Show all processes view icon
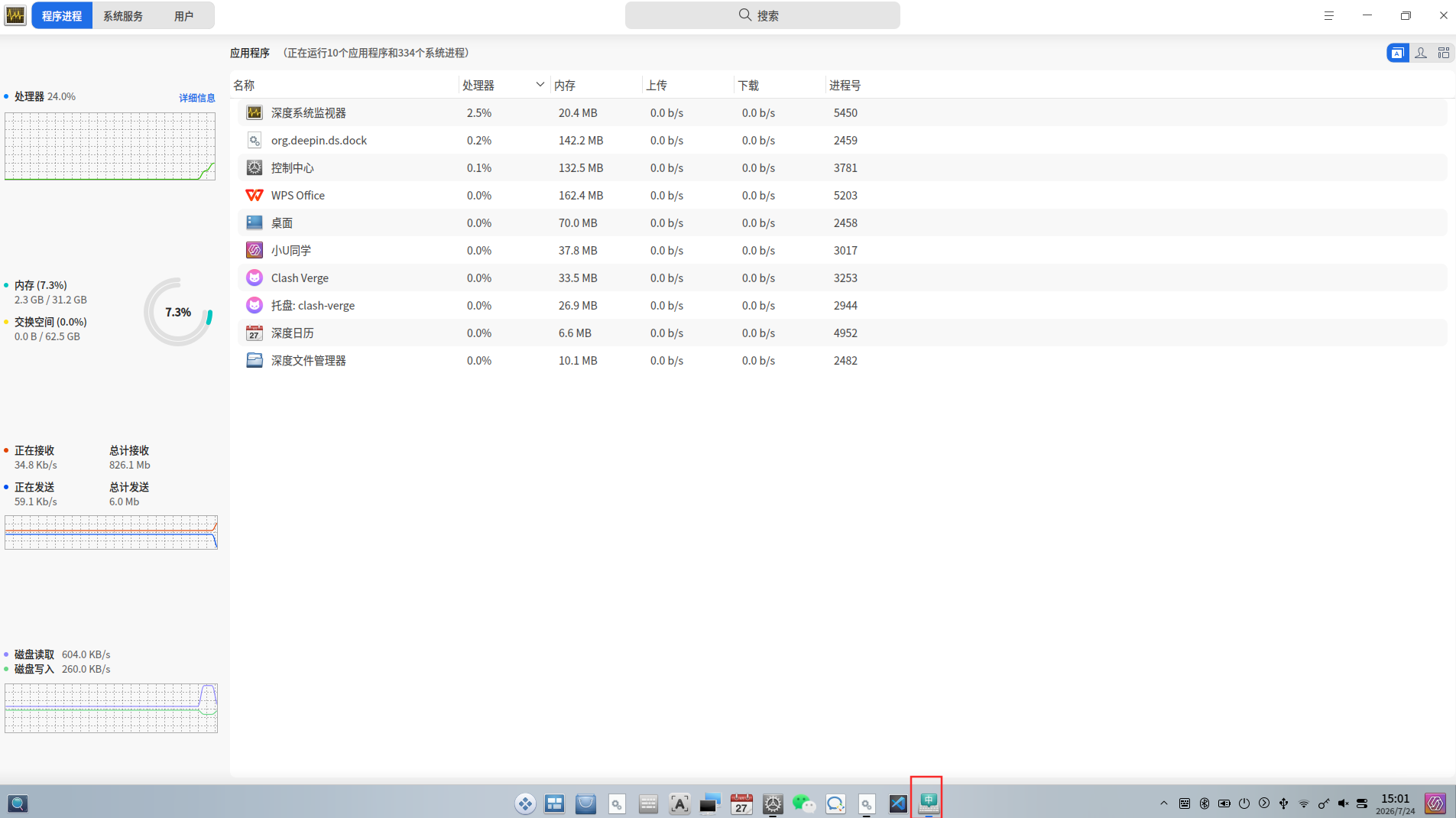Image resolution: width=1456 pixels, height=818 pixels. (x=1444, y=53)
